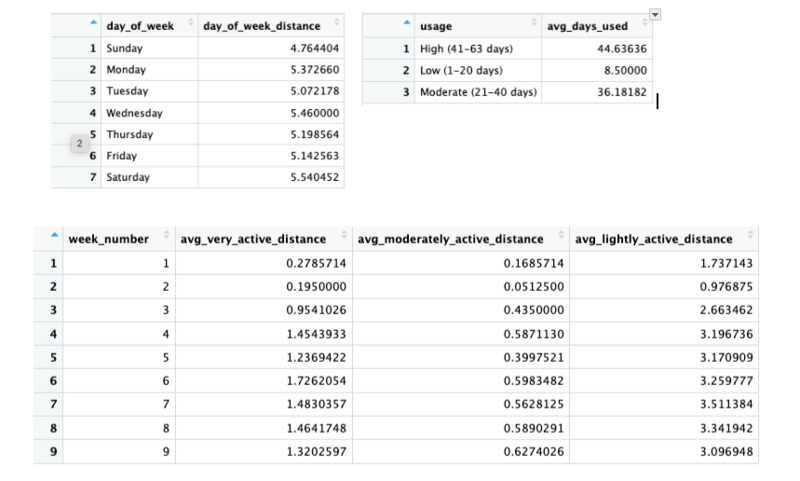Select avg_moderately_active_distance column header
This screenshot has width=800, height=481.
[461, 239]
